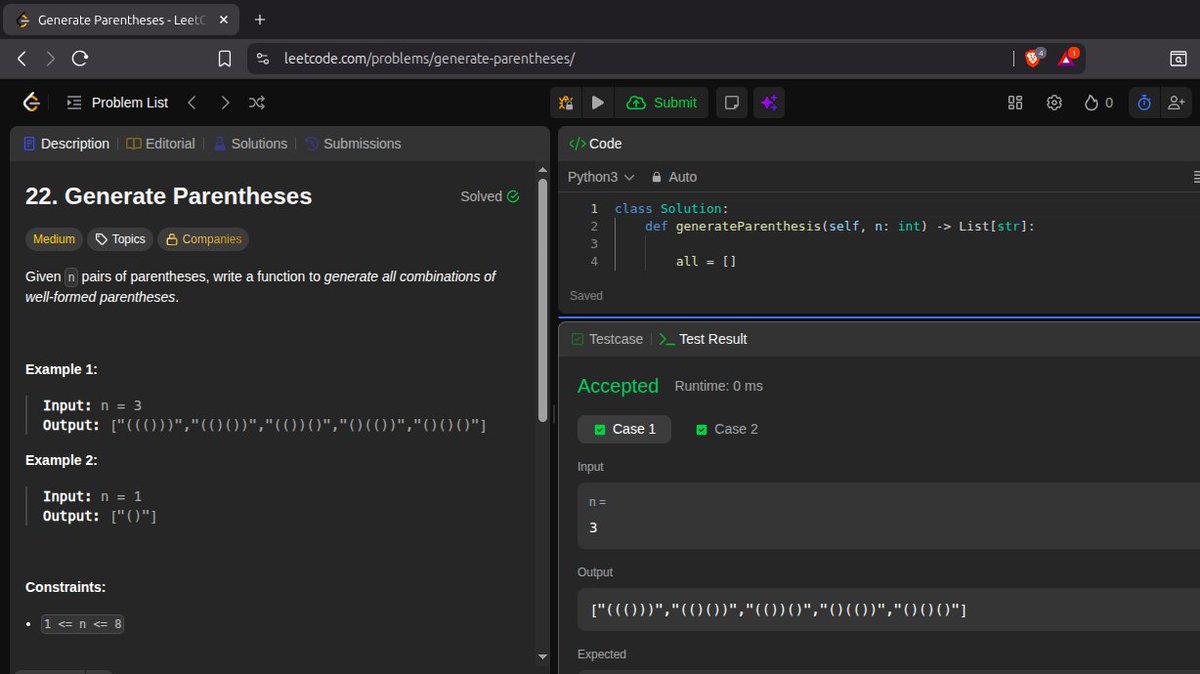
Task: Select the Test Result tab
Action: (703, 339)
